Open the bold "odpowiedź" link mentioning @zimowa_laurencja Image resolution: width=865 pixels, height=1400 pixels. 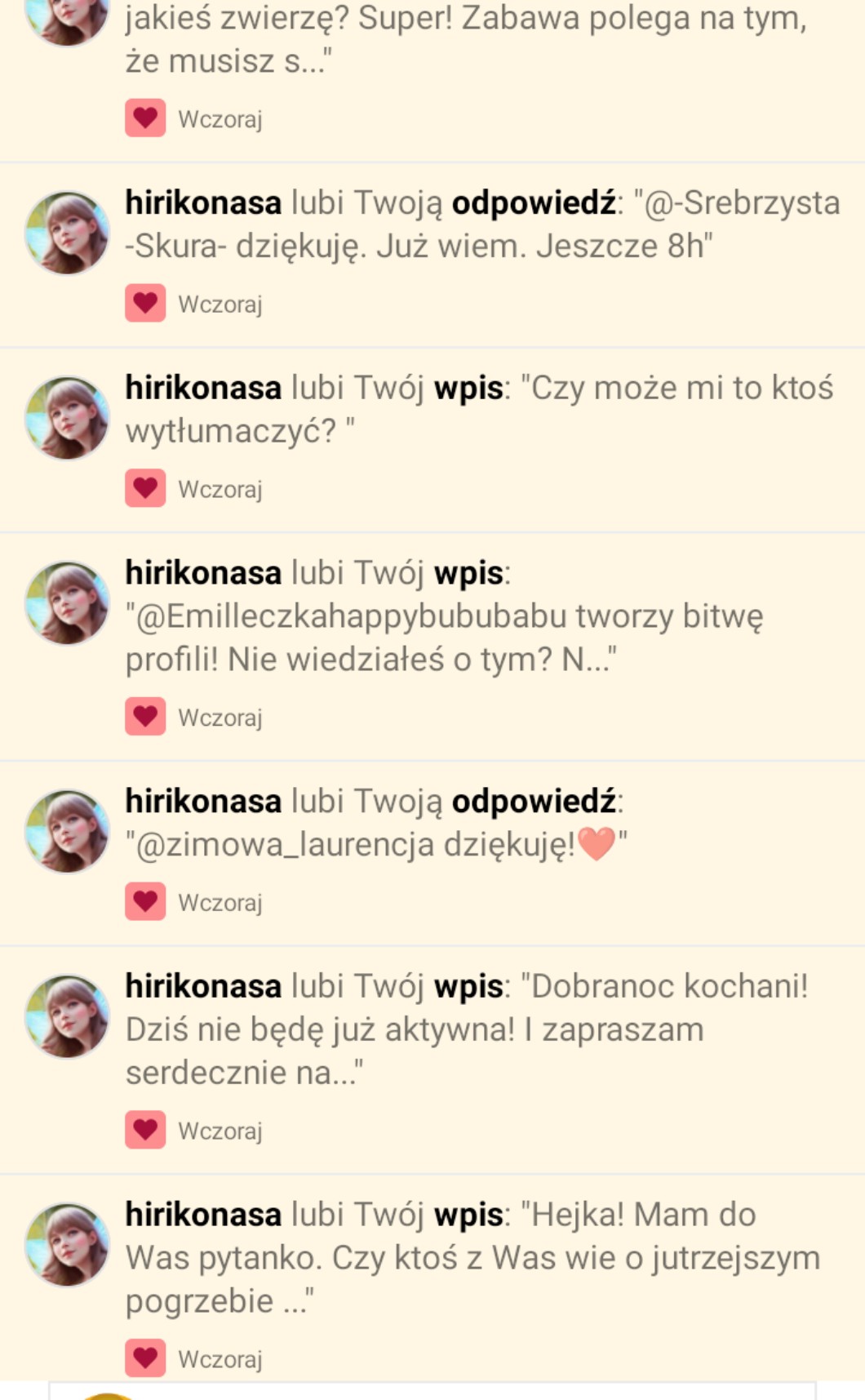(x=535, y=802)
